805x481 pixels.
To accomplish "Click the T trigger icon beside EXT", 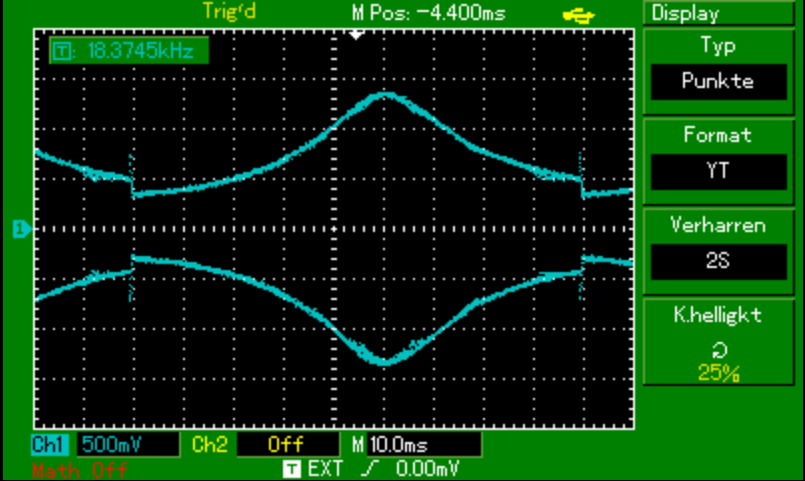I will click(292, 467).
